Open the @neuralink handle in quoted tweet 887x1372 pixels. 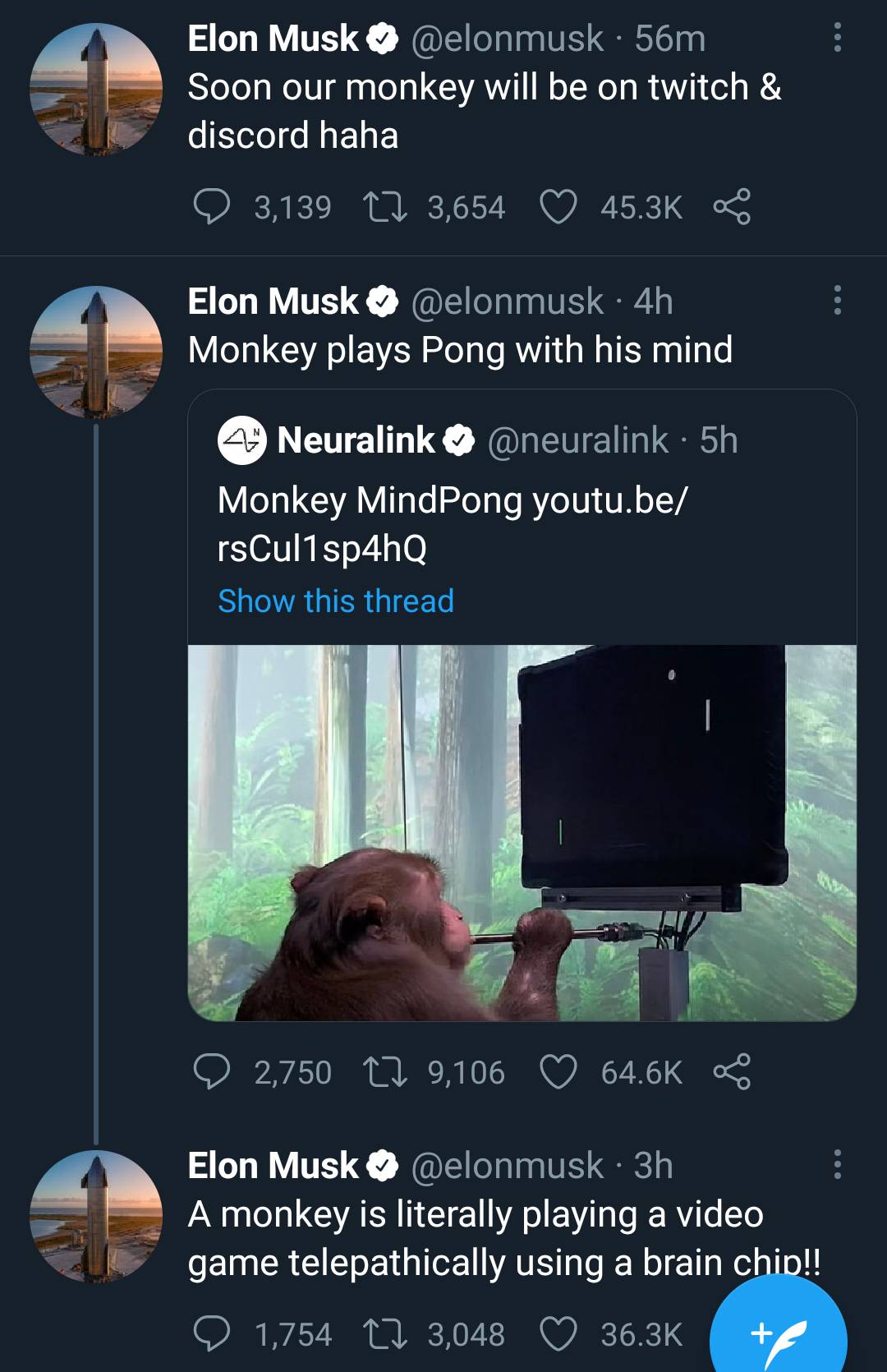(577, 441)
